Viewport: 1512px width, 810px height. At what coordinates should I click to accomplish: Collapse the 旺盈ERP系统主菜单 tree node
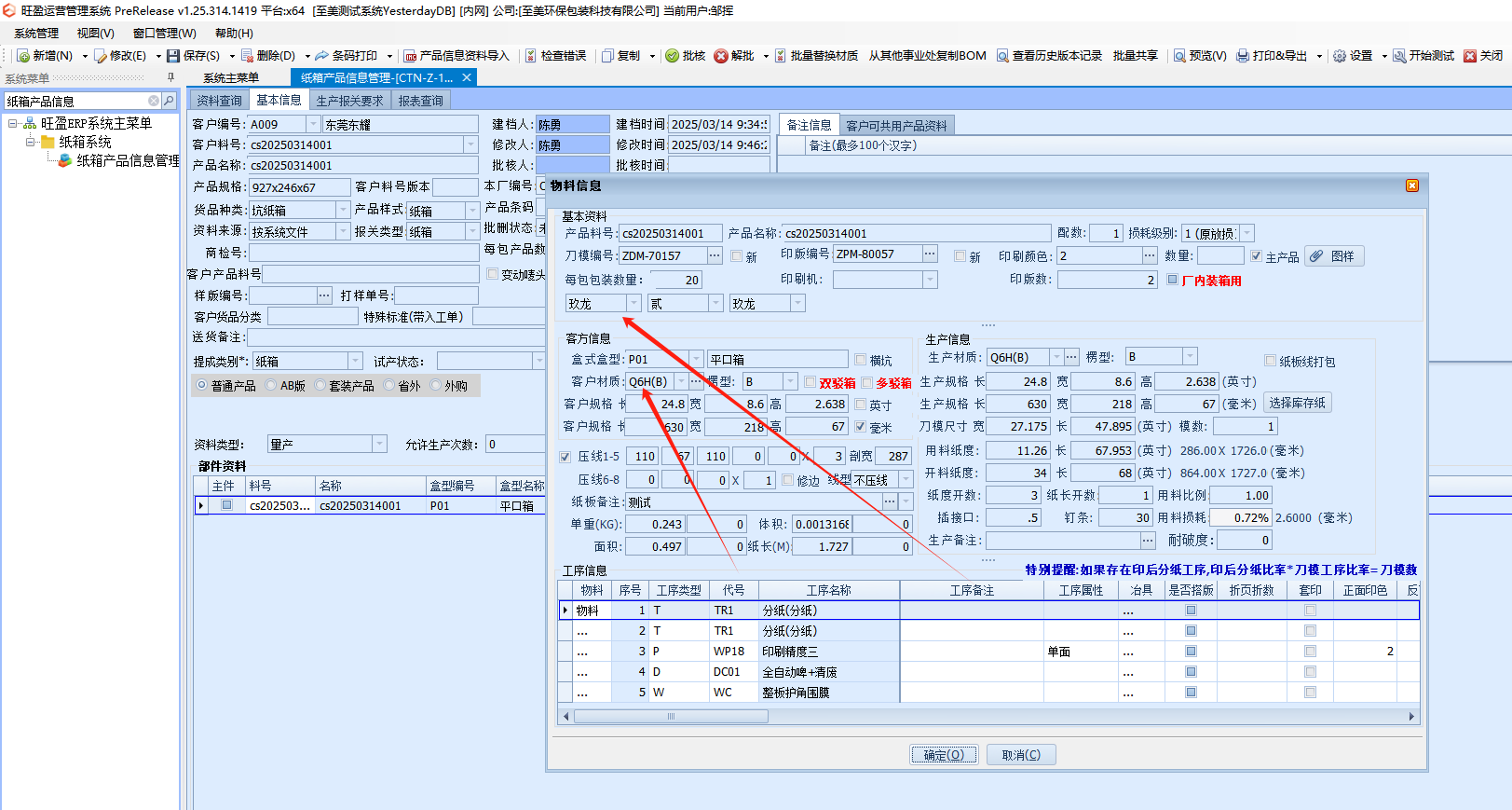13,123
